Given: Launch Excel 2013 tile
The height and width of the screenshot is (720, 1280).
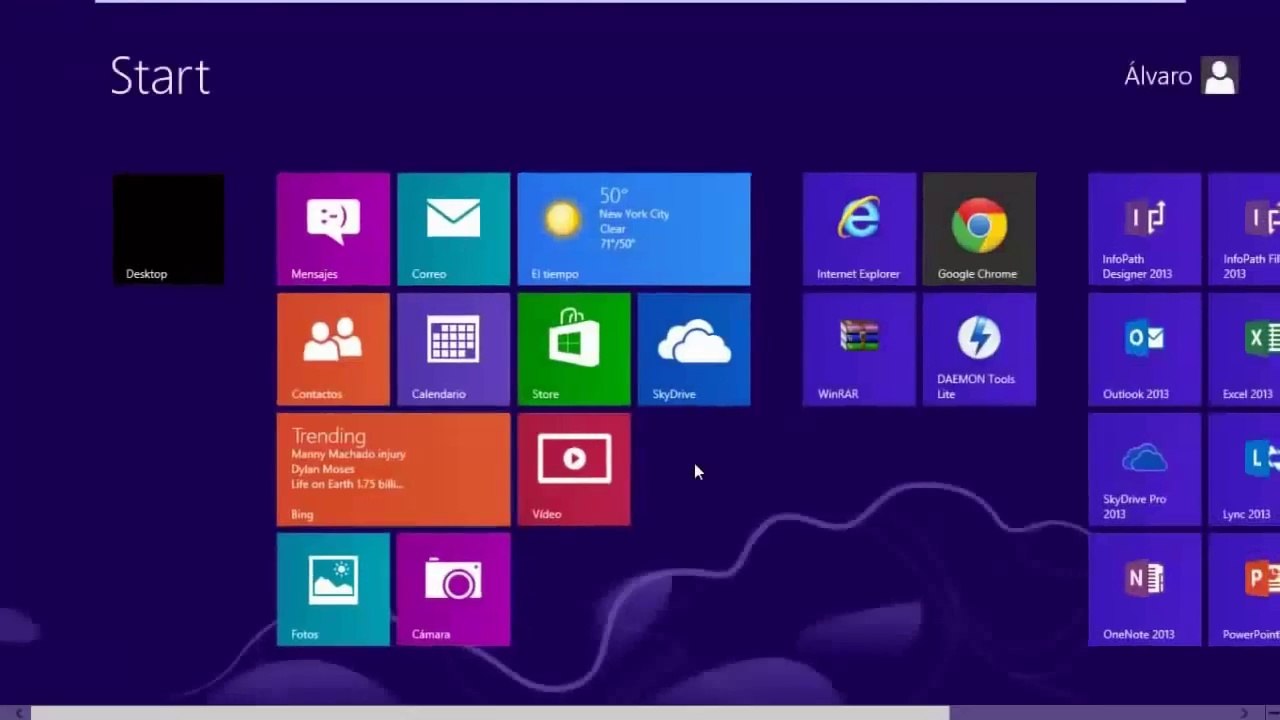Looking at the screenshot, I should click(1244, 349).
